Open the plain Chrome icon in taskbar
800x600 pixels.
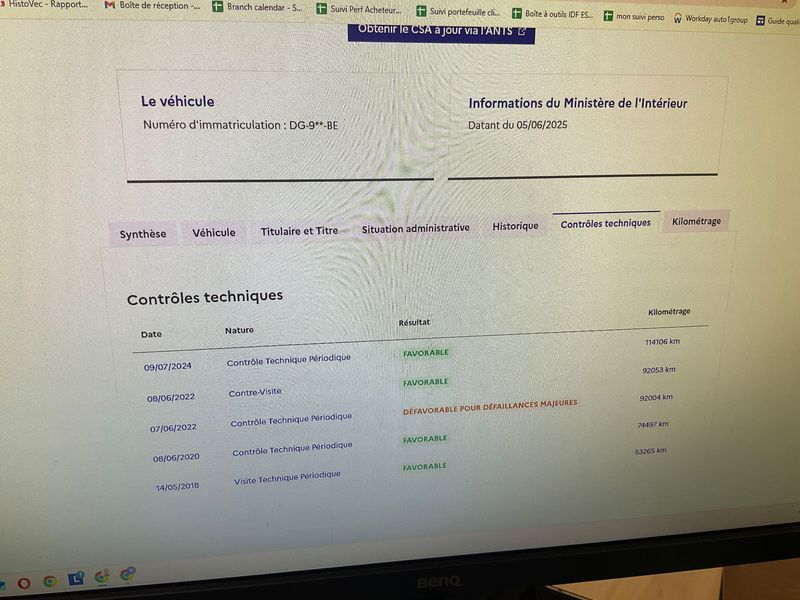[49, 581]
